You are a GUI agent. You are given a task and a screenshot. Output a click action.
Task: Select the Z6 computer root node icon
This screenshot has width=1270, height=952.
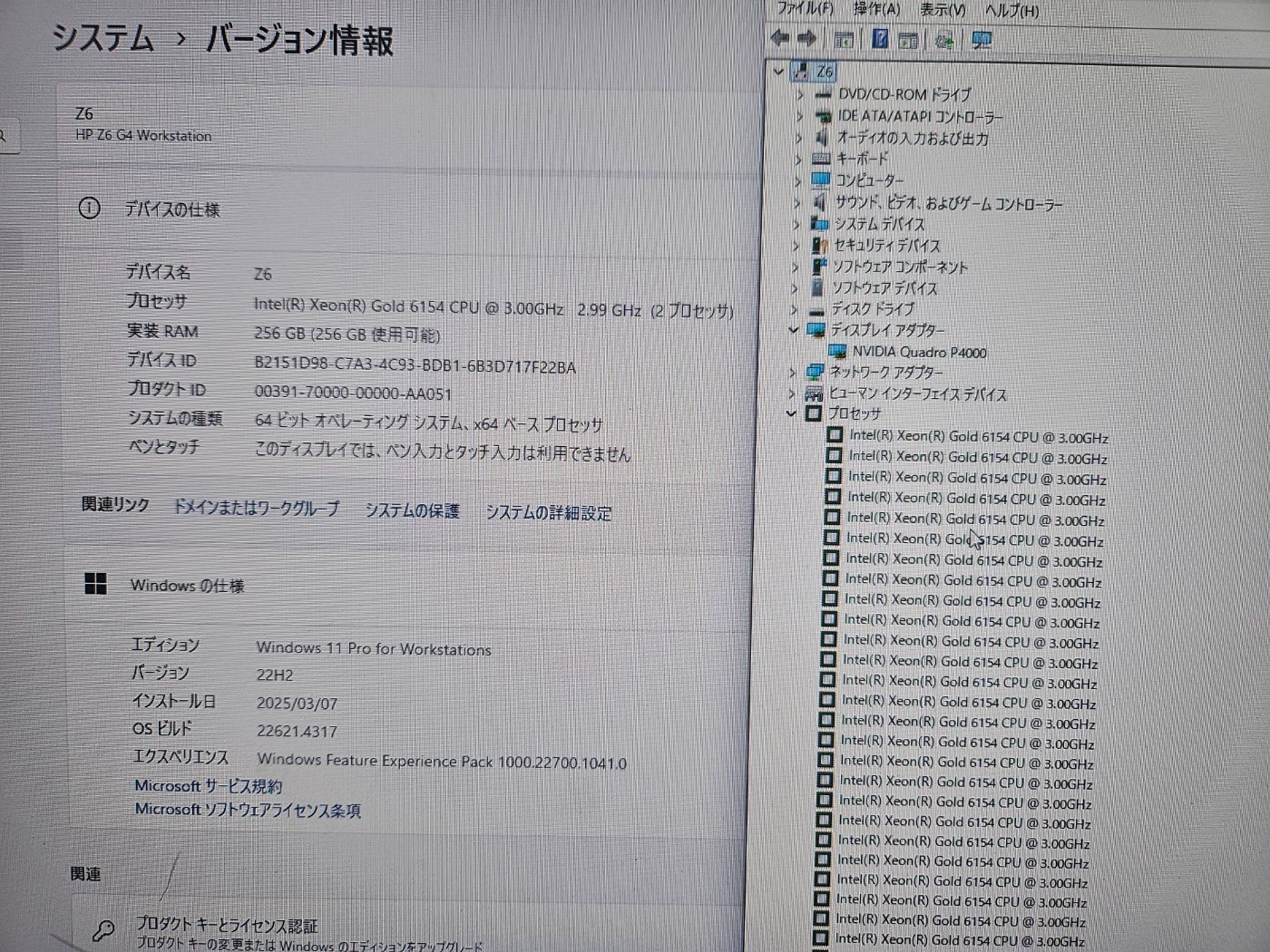[801, 71]
